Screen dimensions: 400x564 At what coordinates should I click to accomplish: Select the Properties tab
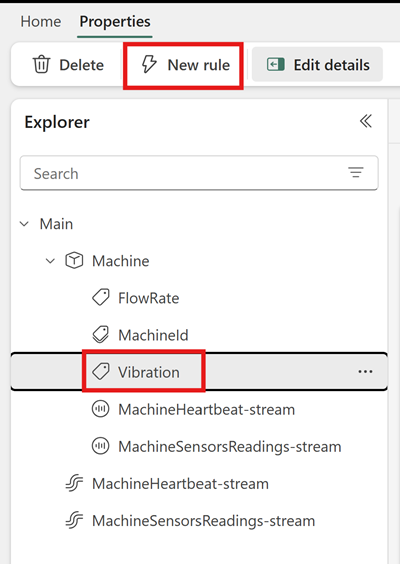click(115, 22)
